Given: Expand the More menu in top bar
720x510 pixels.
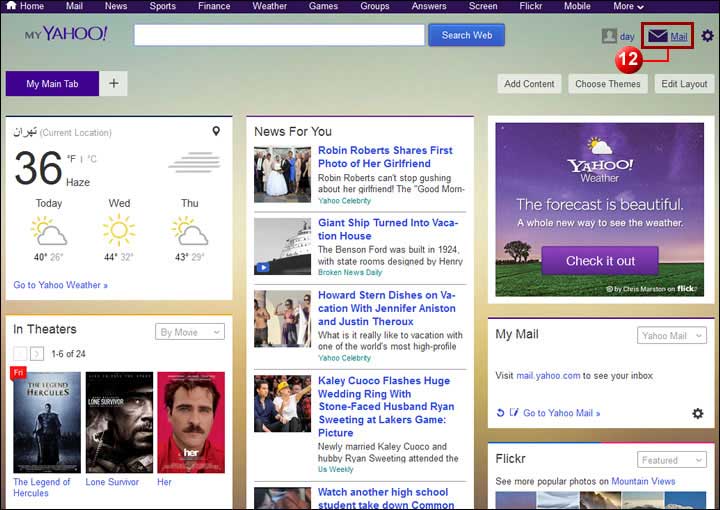Looking at the screenshot, I should tap(629, 6).
